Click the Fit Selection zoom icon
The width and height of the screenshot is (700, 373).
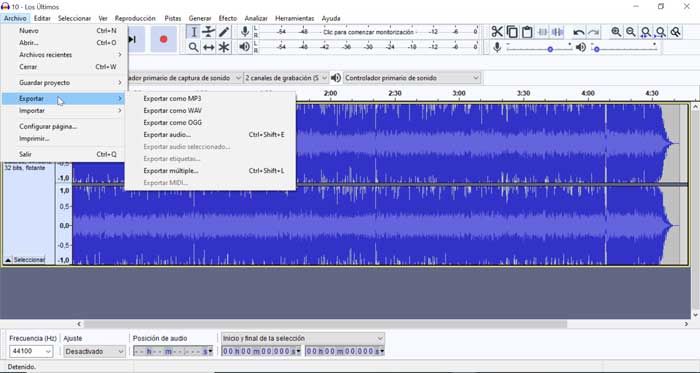[646, 32]
